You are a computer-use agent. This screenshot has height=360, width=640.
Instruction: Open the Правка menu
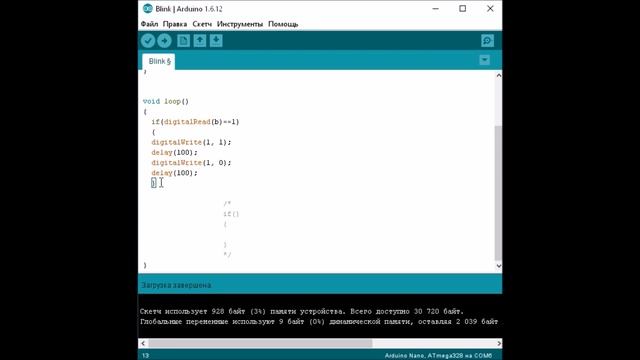175,24
